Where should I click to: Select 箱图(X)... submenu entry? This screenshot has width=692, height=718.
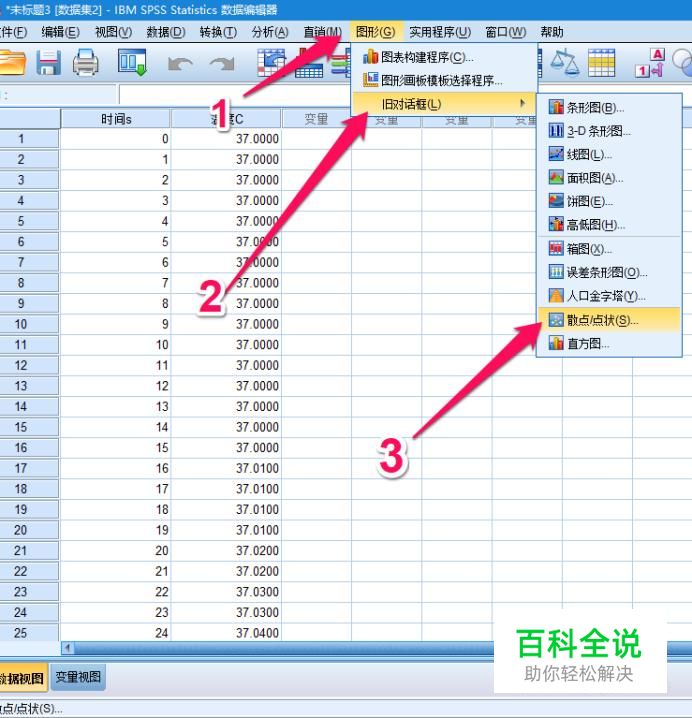pyautogui.click(x=609, y=249)
